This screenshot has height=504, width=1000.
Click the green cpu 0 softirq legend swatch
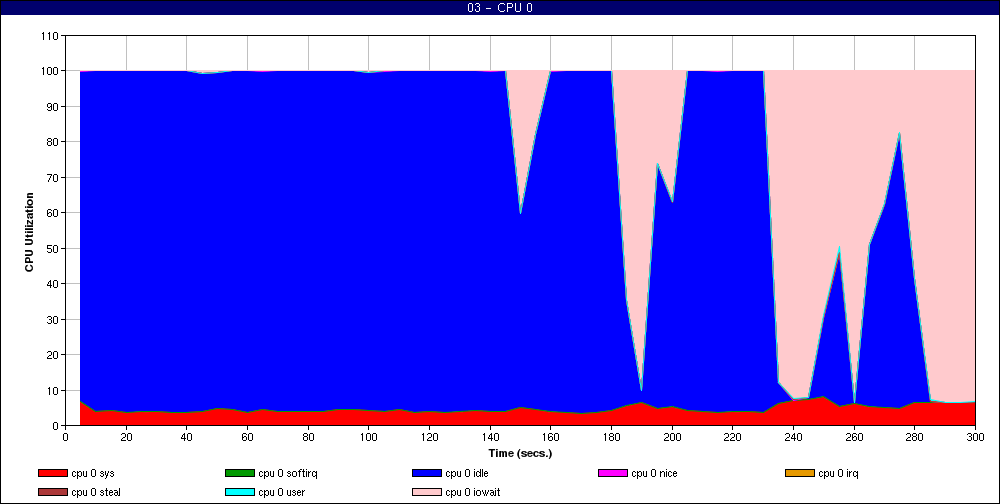[x=239, y=473]
